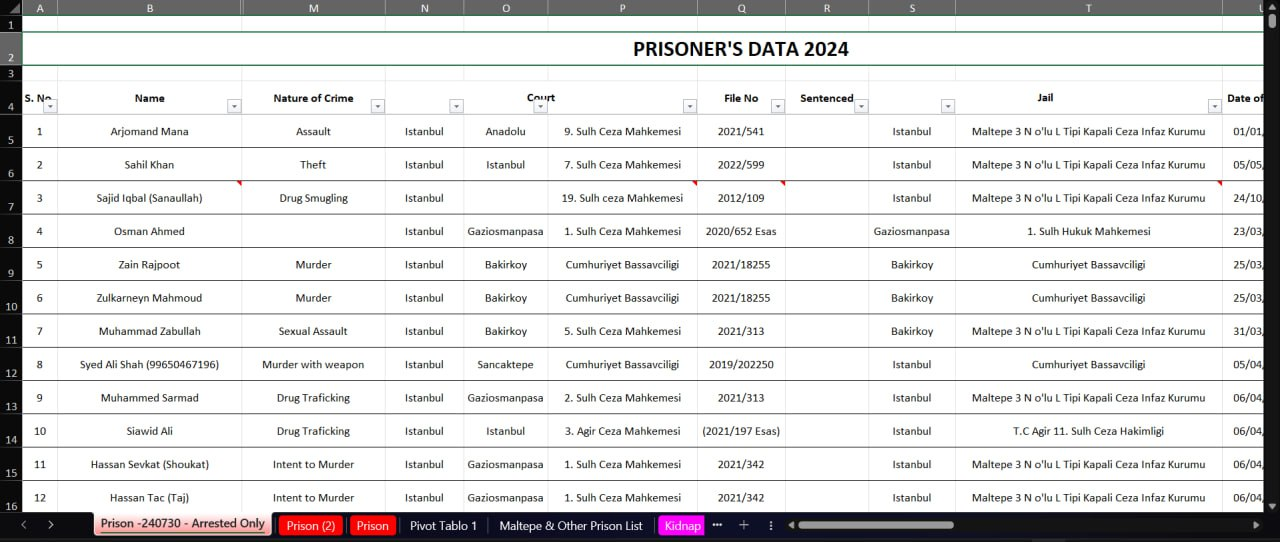Select the Hassan Tac (Taj) cell
This screenshot has width=1280, height=542.
pos(150,498)
